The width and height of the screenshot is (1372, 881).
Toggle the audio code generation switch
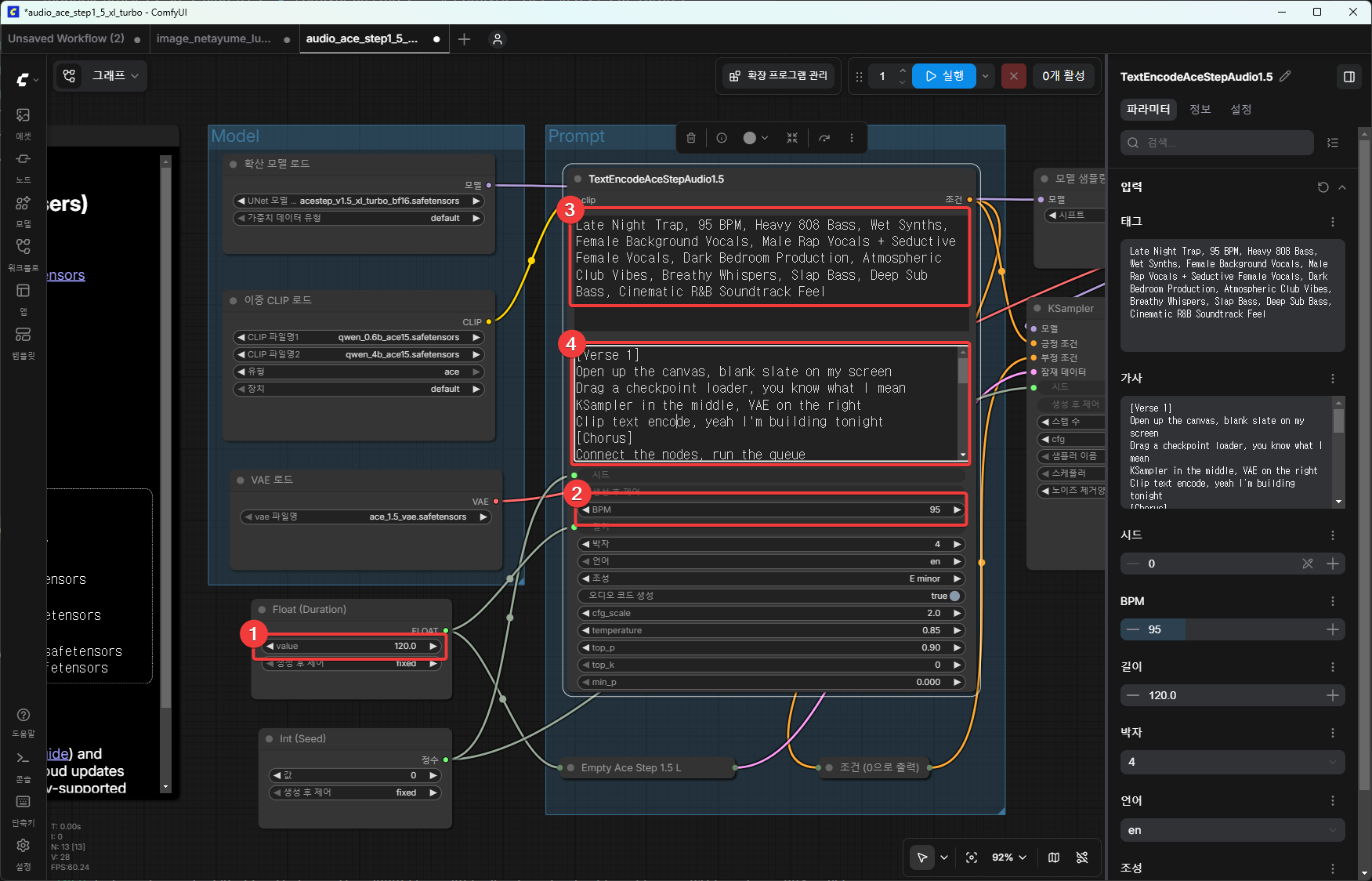coord(954,596)
